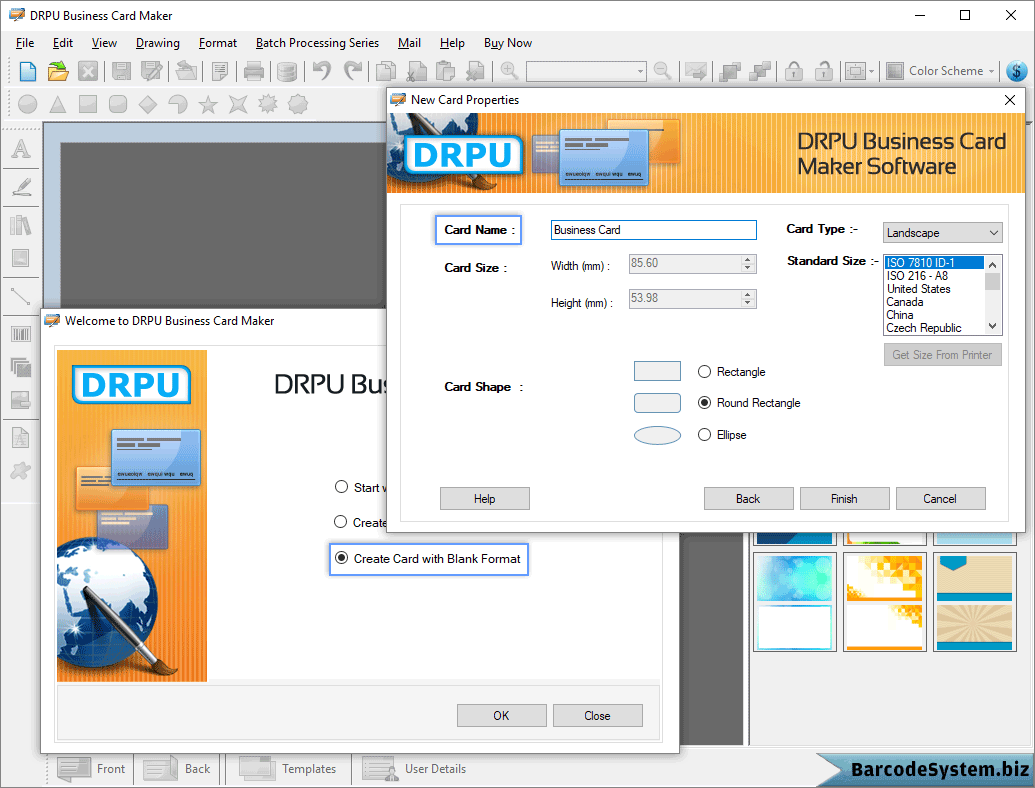Click Finish in New Card Properties
This screenshot has height=788, width=1035.
[844, 498]
